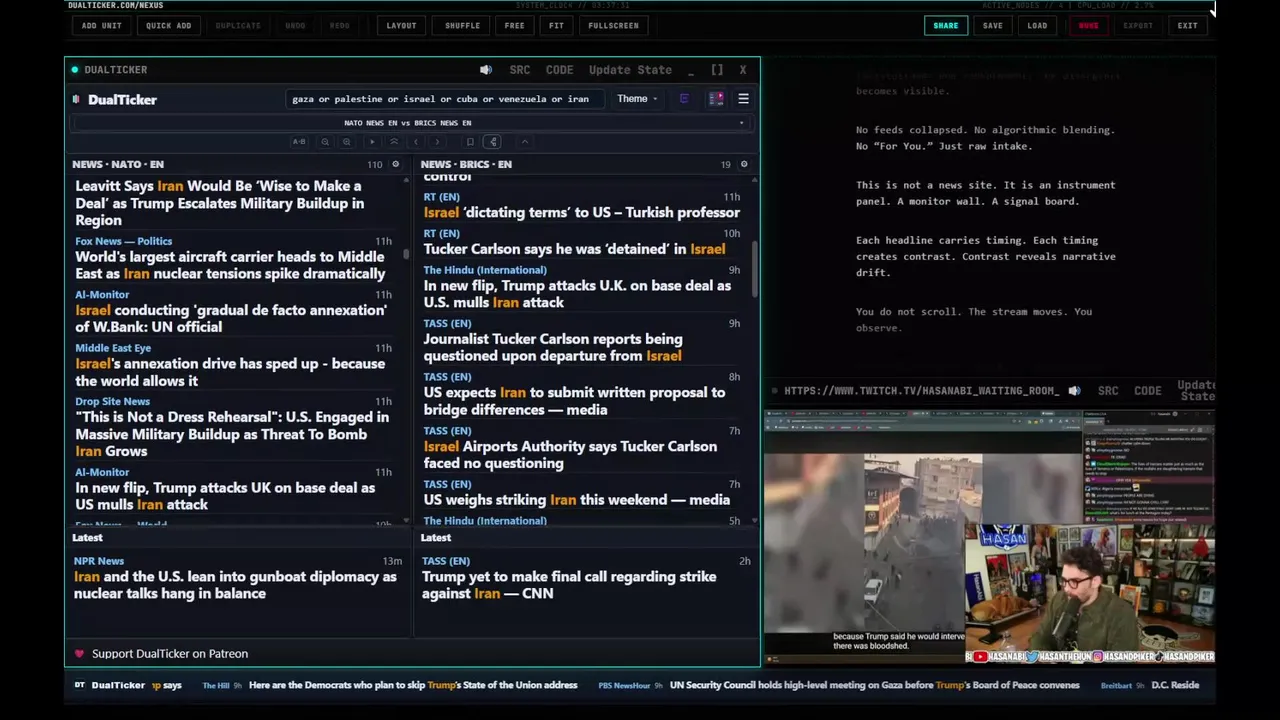Open BRICS column settings gear
1280x720 pixels.
[743, 164]
